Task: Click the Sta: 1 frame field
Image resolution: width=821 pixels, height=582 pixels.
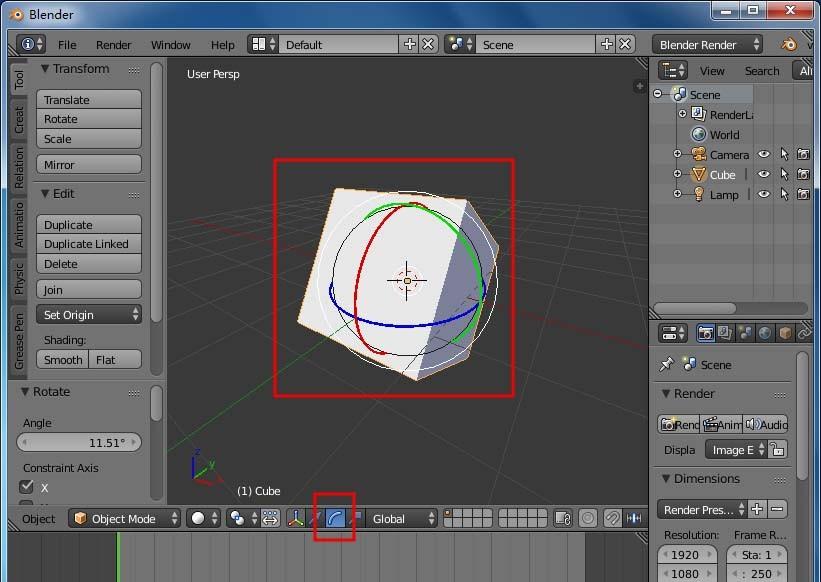Action: [x=756, y=554]
